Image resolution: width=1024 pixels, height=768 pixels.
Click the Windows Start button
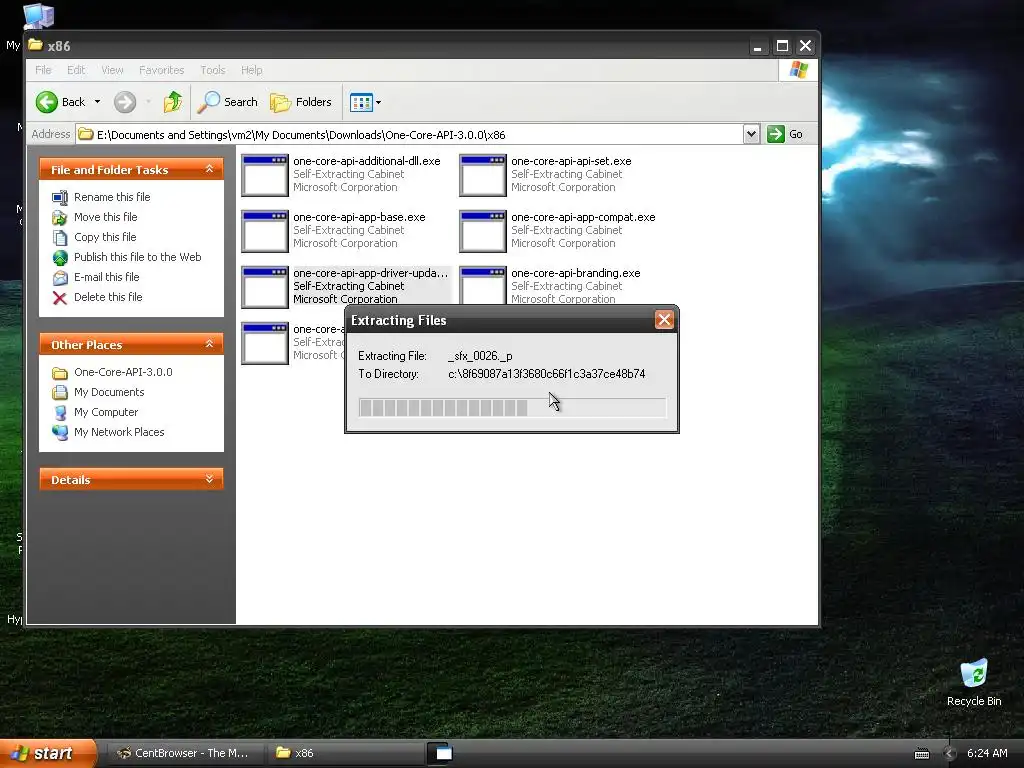[x=48, y=753]
